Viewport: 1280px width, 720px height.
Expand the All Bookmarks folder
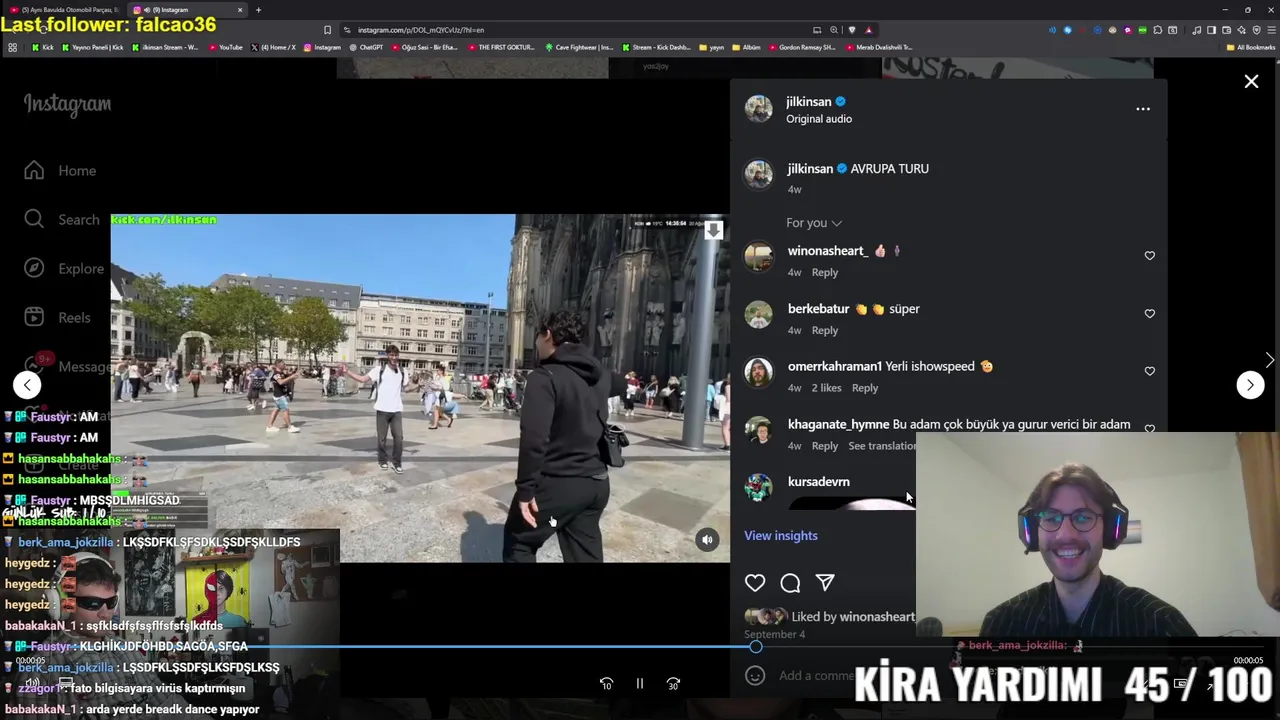click(x=1251, y=47)
